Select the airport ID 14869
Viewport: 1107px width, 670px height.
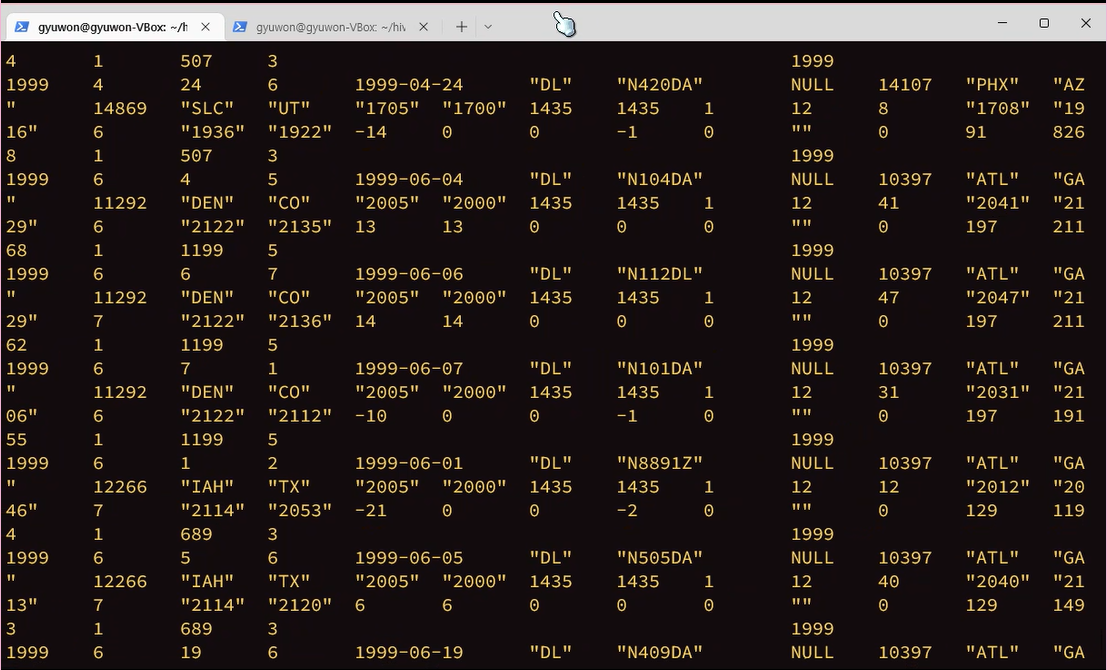120,109
